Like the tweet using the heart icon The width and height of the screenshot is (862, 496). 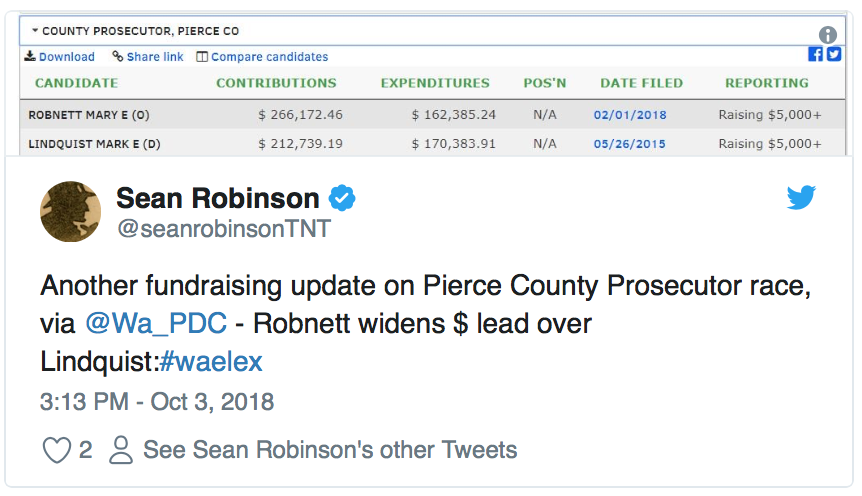pyautogui.click(x=57, y=450)
